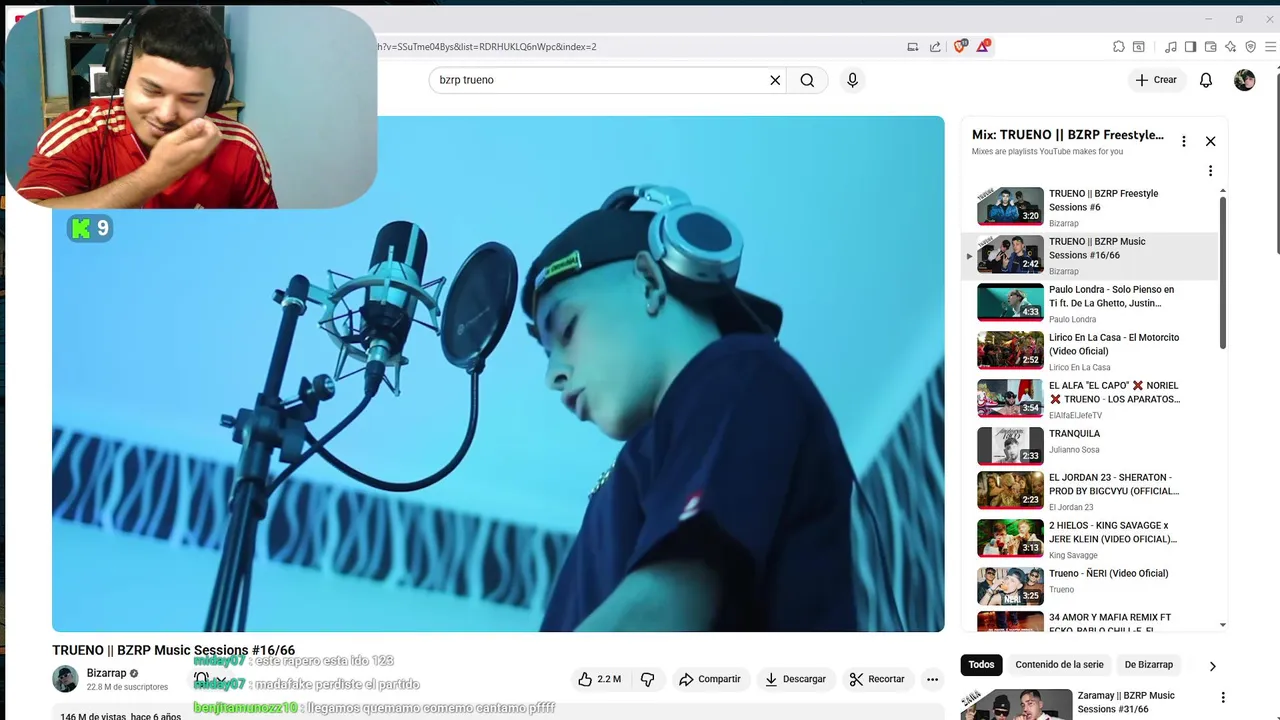The width and height of the screenshot is (1280, 720).
Task: Open the Brave Wallet icon
Action: pyautogui.click(x=1210, y=47)
